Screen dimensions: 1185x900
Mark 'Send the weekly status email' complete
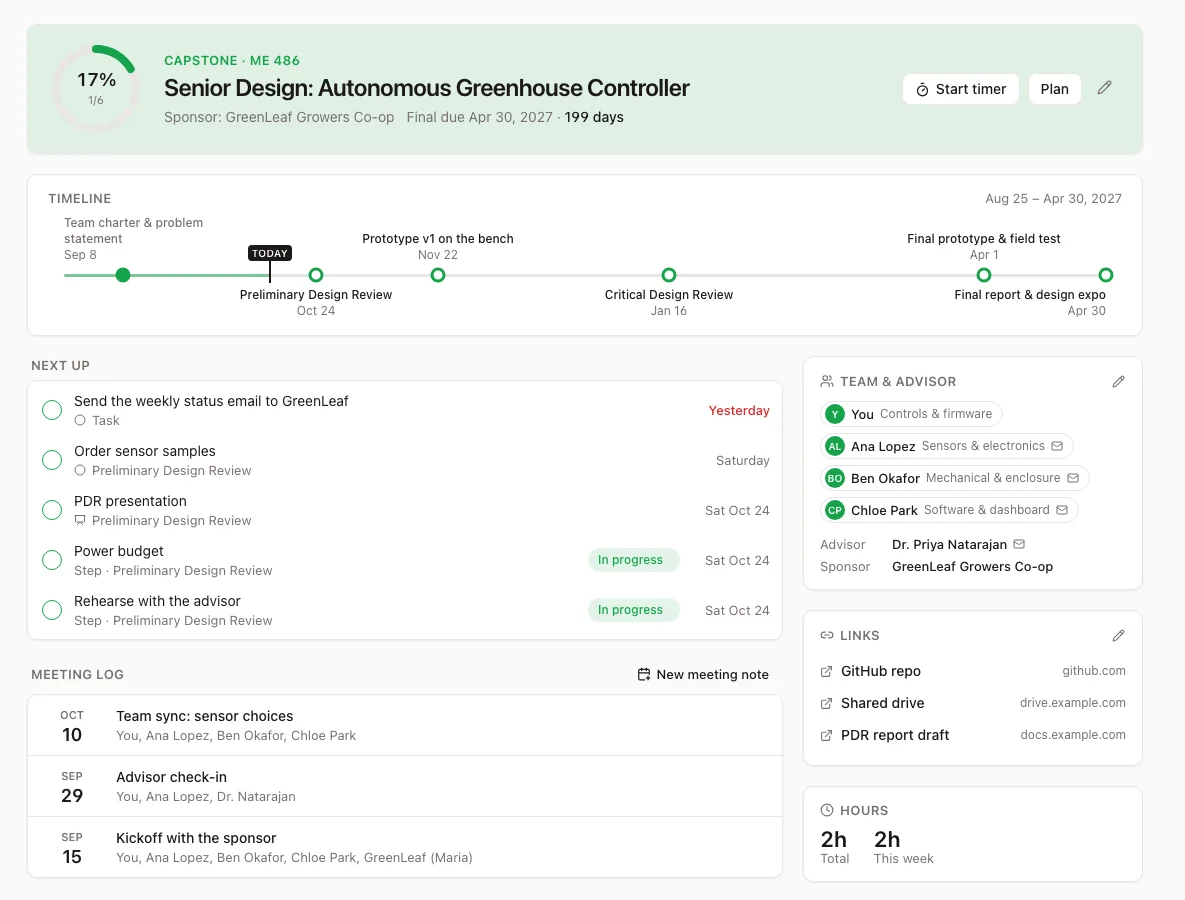pos(52,410)
